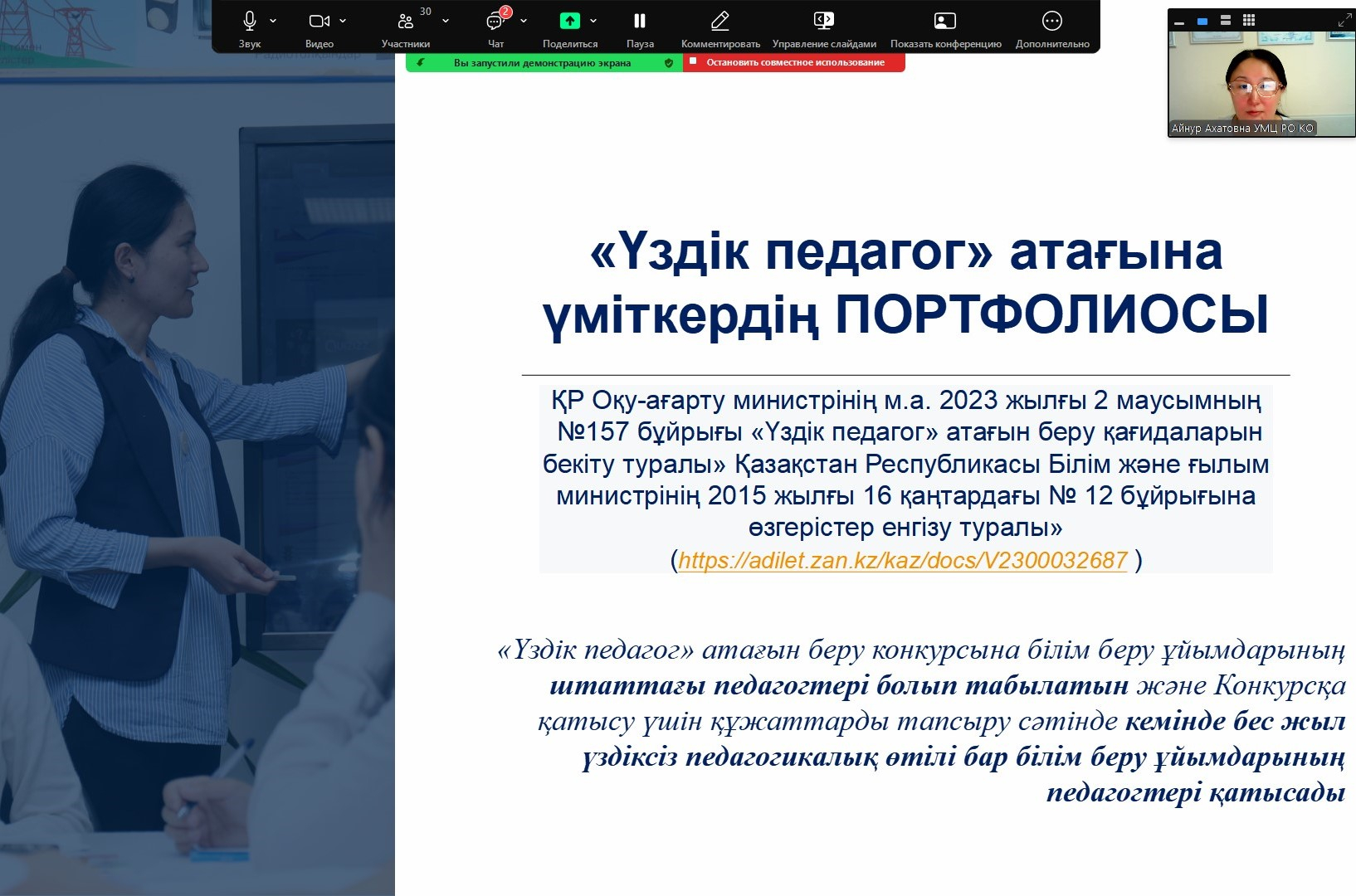
Task: Open the adilet.zan.kz document link
Action: [x=902, y=561]
